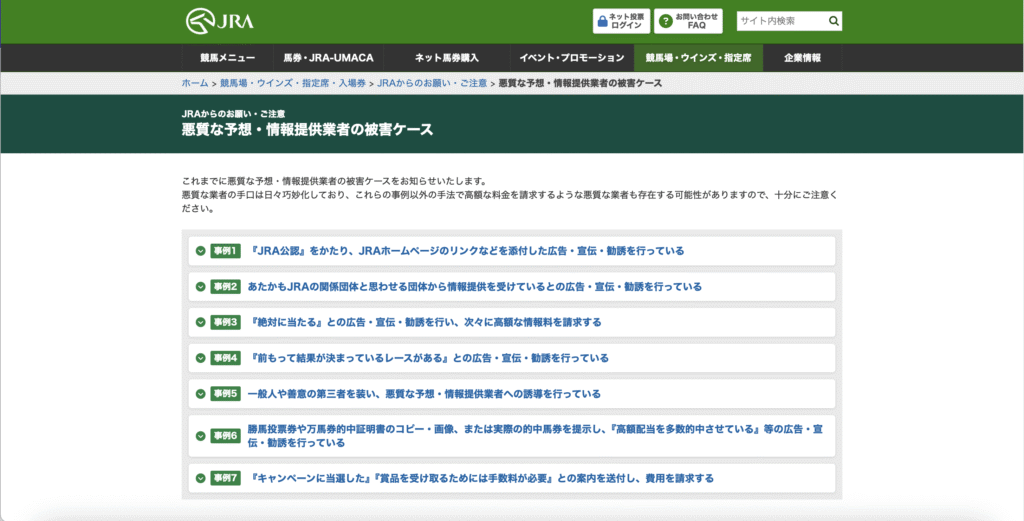
Task: Expand 事例4 chevron icon
Action: [201, 358]
